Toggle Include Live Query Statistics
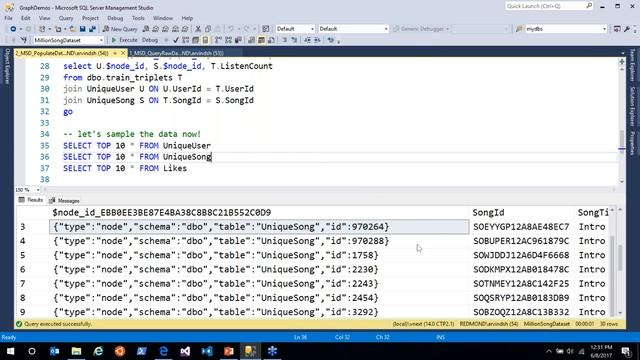The height and width of the screenshot is (360, 640). (x=228, y=40)
